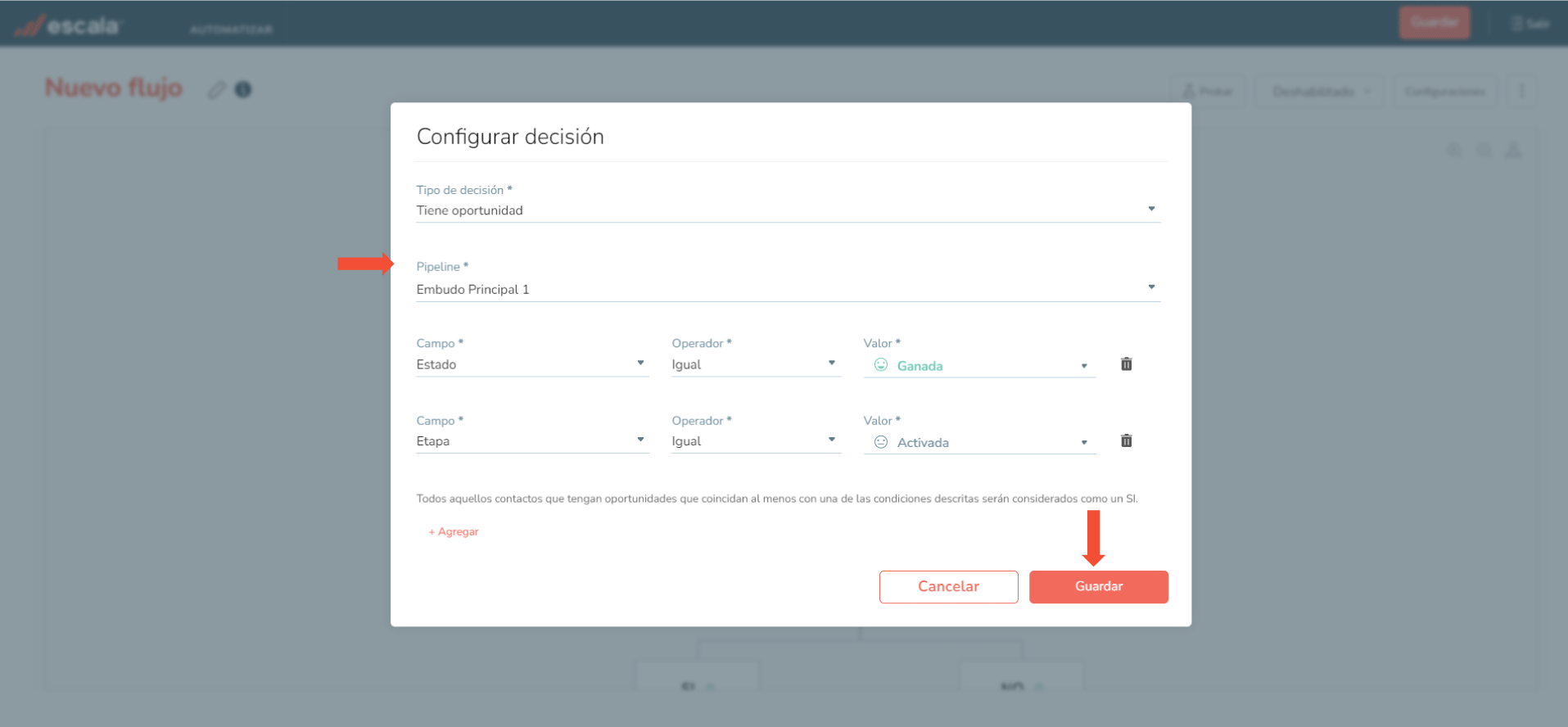1568x727 pixels.
Task: Click the Activada value text
Action: coord(923,443)
